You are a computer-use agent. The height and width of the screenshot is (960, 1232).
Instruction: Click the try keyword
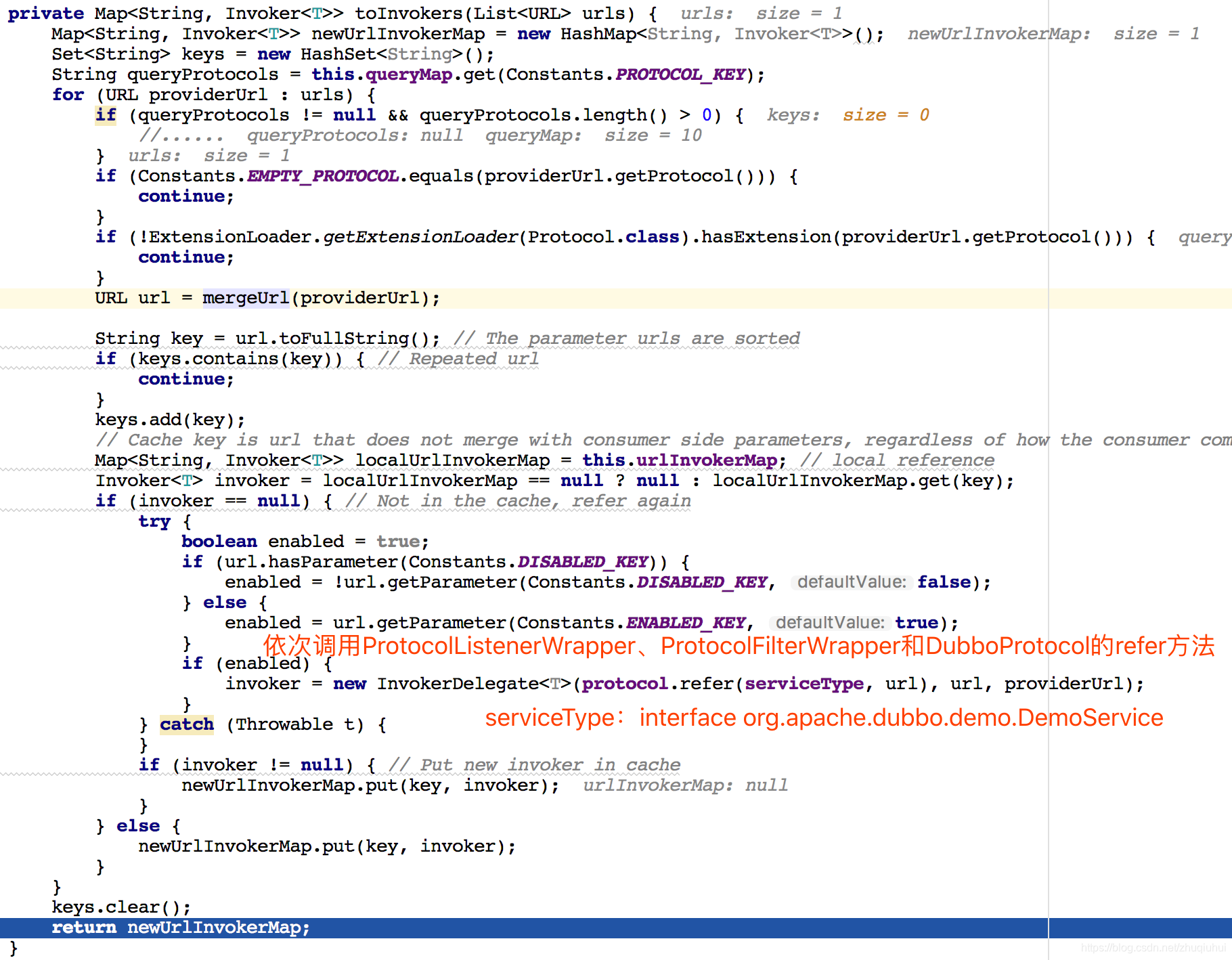154,521
